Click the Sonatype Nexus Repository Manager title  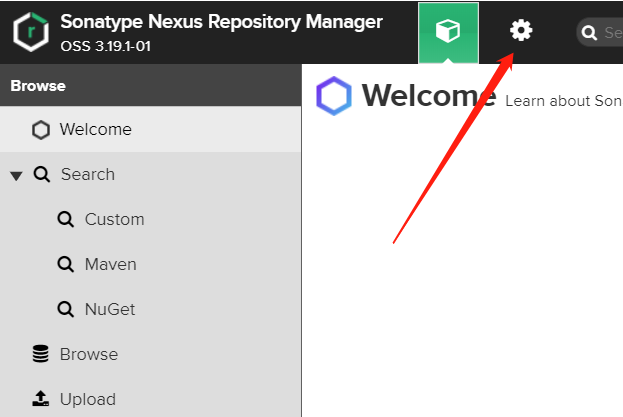pos(221,22)
